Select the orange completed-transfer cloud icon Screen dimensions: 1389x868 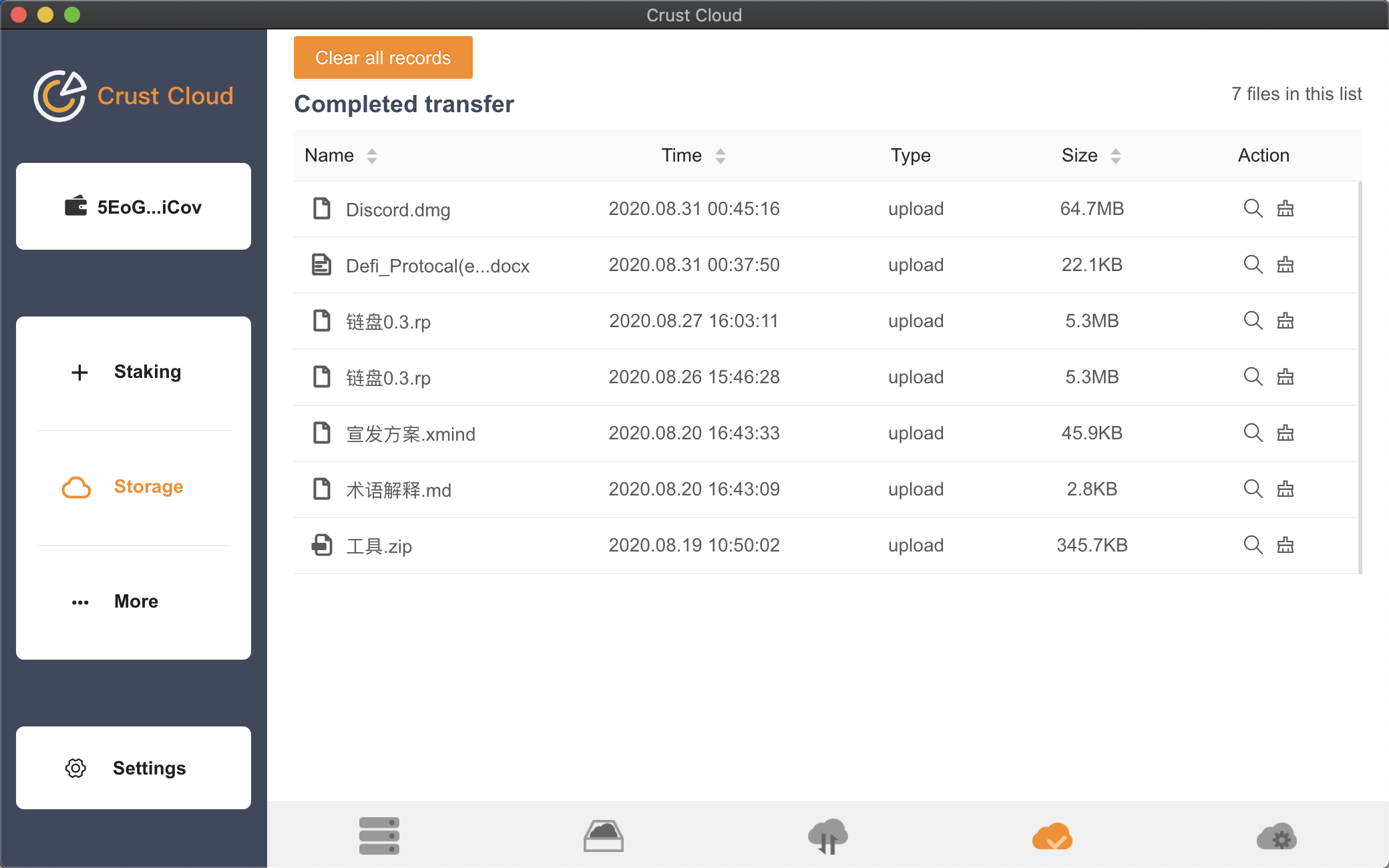pyautogui.click(x=1052, y=835)
